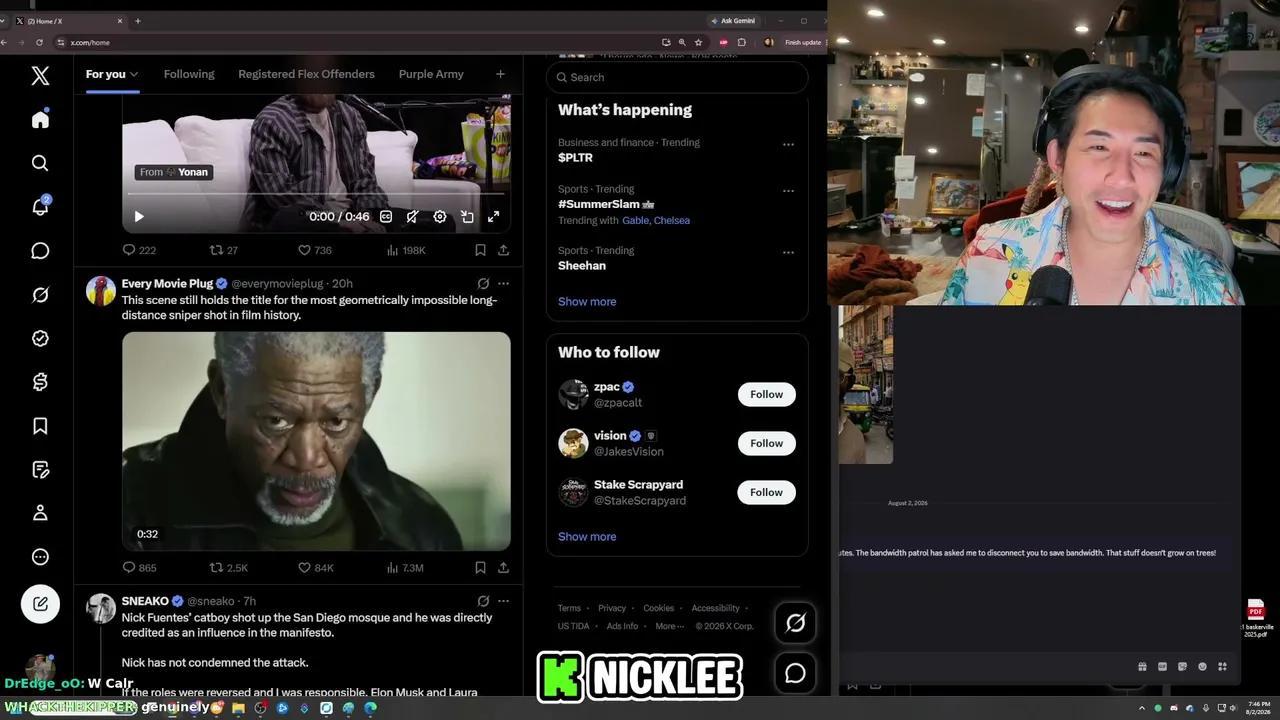
Task: Reply to Every Movie Plug post
Action: (139, 568)
